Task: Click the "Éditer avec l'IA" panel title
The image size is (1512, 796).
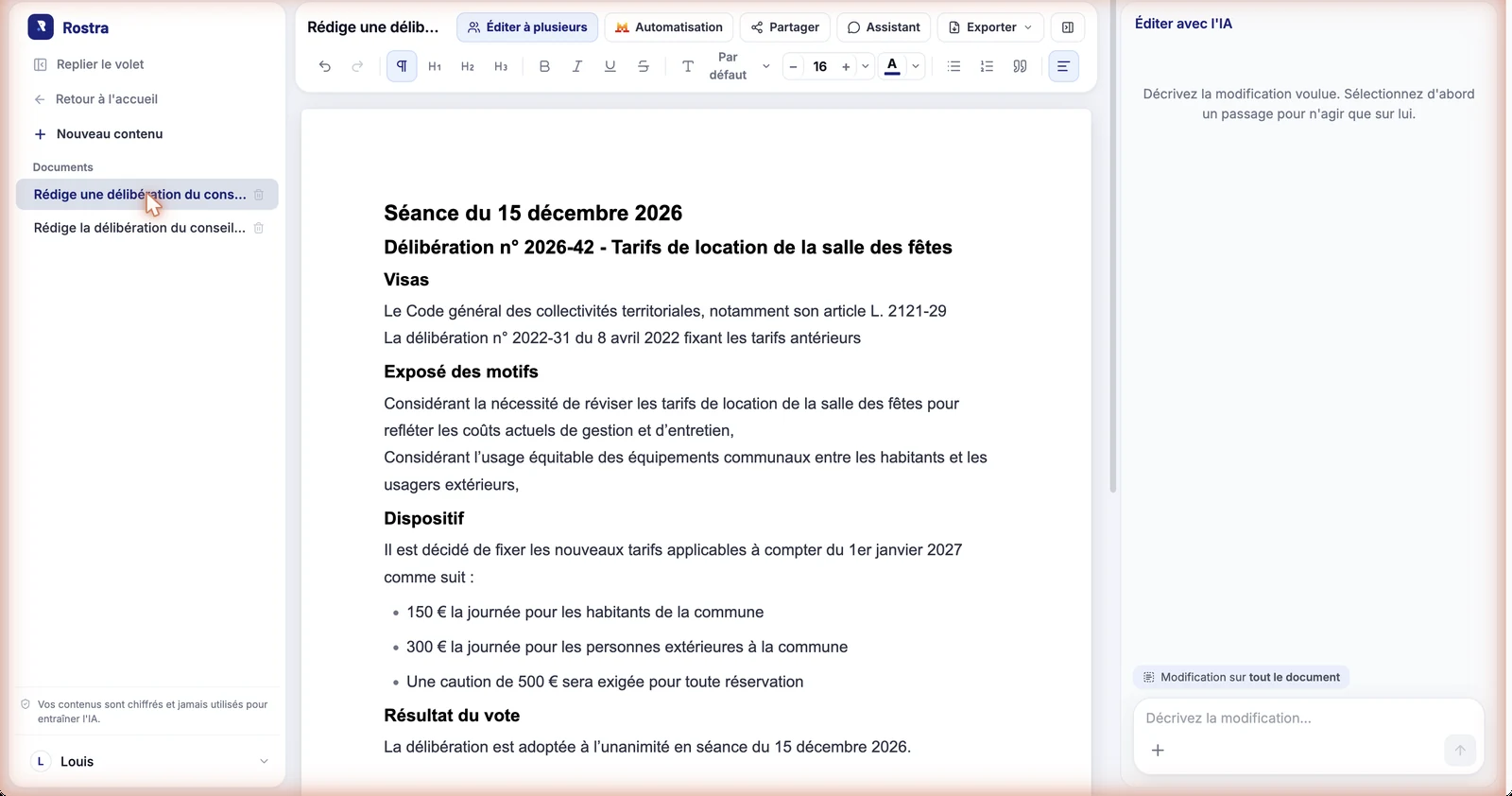Action: [1183, 24]
